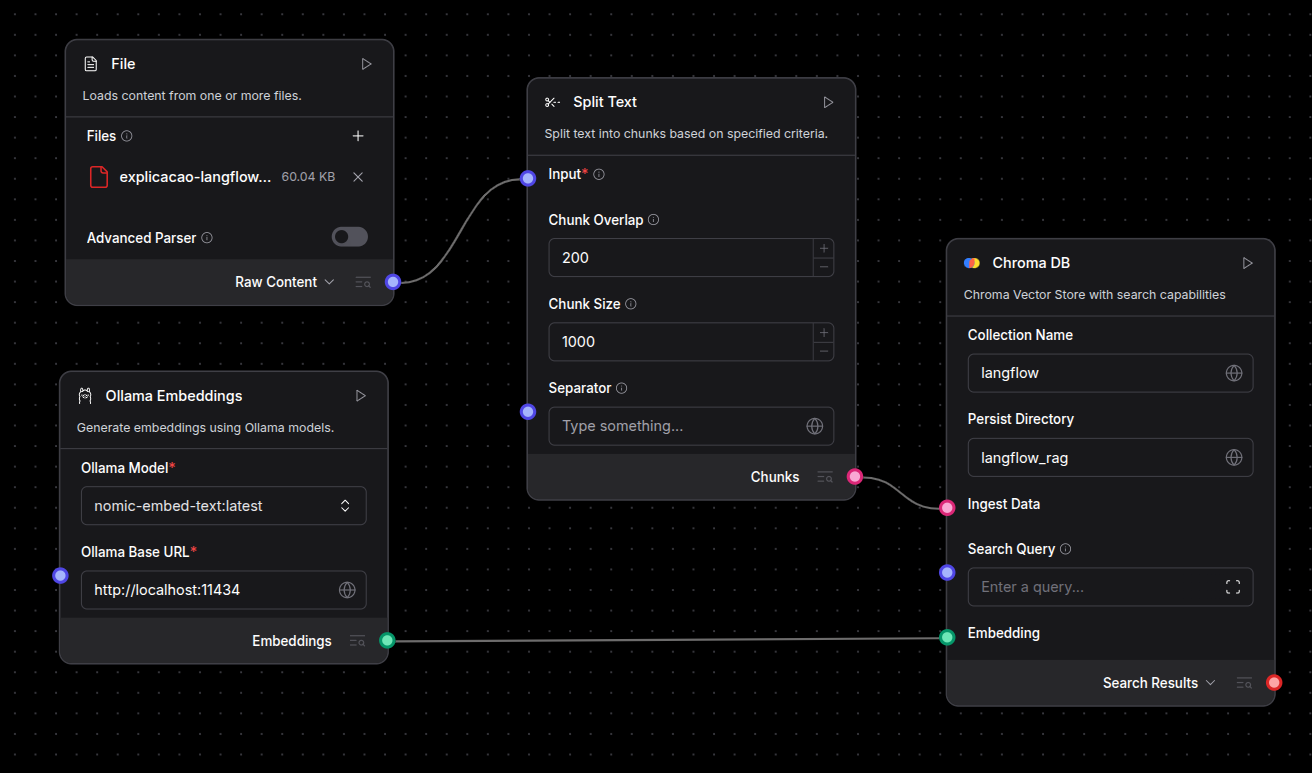This screenshot has width=1312, height=773.
Task: Click the Chroma DB logo icon
Action: [972, 263]
